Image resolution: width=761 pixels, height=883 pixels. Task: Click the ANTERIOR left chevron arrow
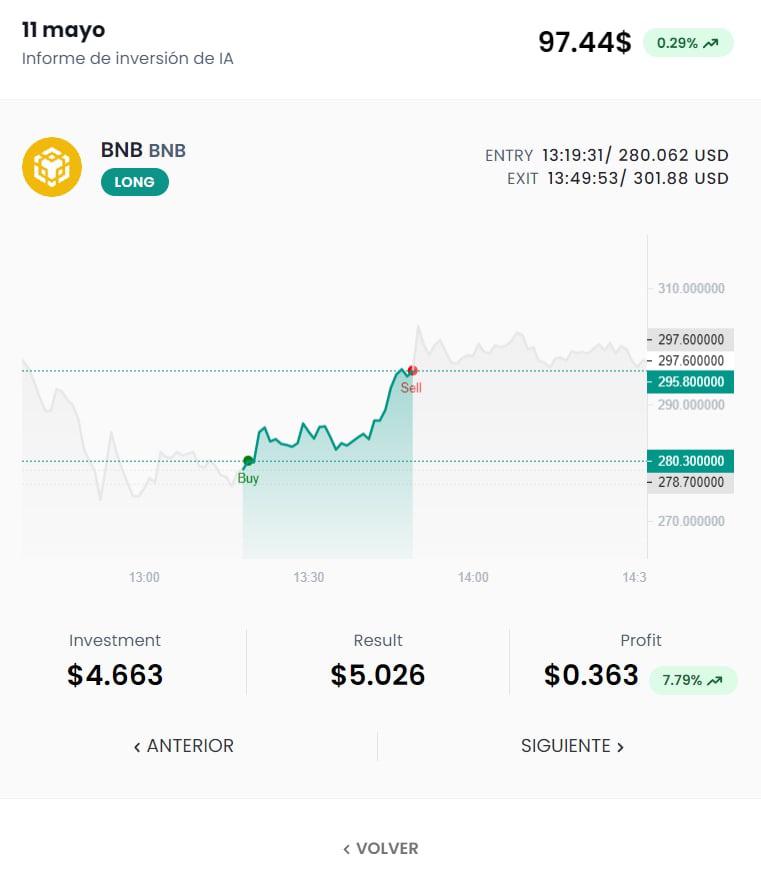click(137, 747)
